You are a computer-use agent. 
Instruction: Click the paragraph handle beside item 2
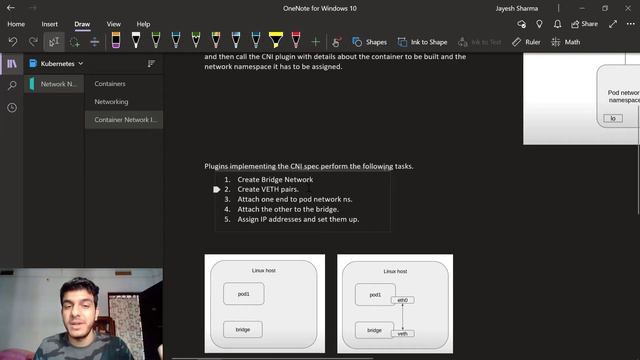217,189
